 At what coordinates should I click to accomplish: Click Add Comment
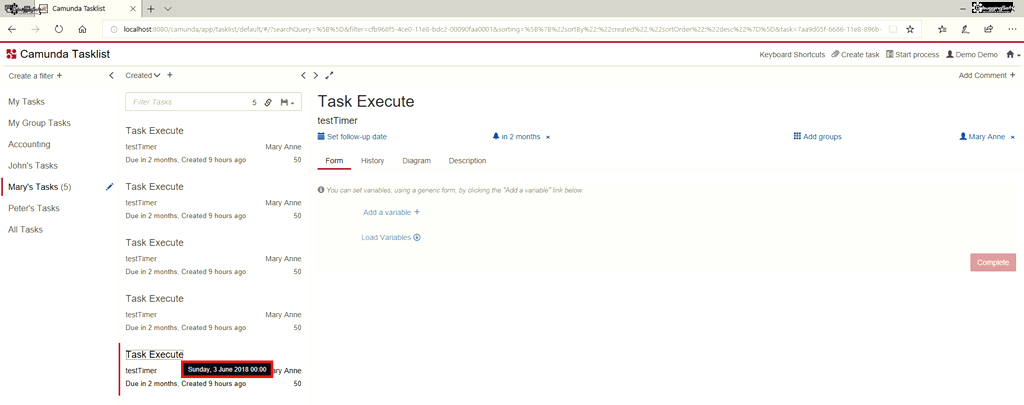tap(987, 76)
